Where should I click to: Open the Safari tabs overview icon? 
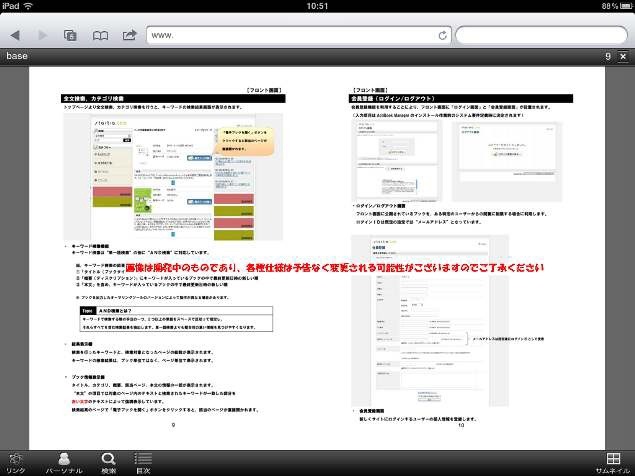pos(70,35)
